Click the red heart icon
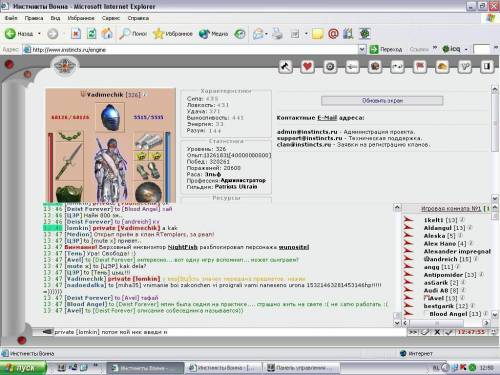The height and width of the screenshot is (375, 500). tap(307, 67)
